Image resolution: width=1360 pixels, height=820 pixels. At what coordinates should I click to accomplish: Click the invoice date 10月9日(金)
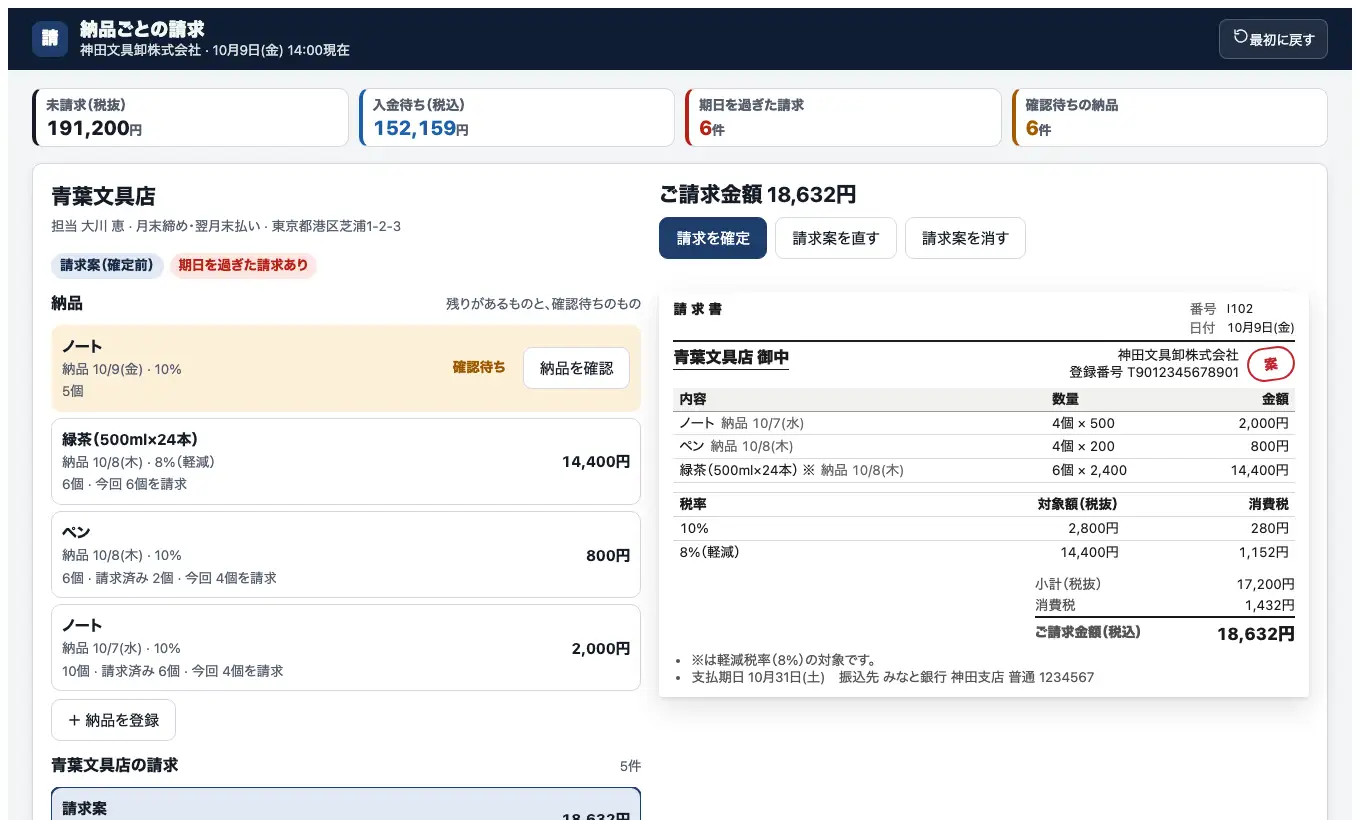click(x=1260, y=328)
